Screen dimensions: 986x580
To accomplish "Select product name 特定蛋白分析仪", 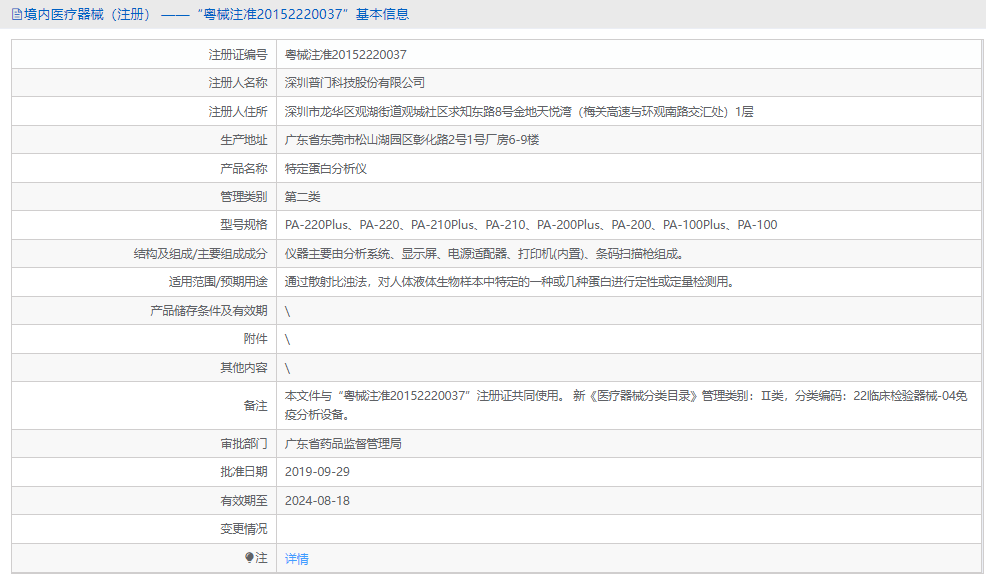I will tap(326, 169).
